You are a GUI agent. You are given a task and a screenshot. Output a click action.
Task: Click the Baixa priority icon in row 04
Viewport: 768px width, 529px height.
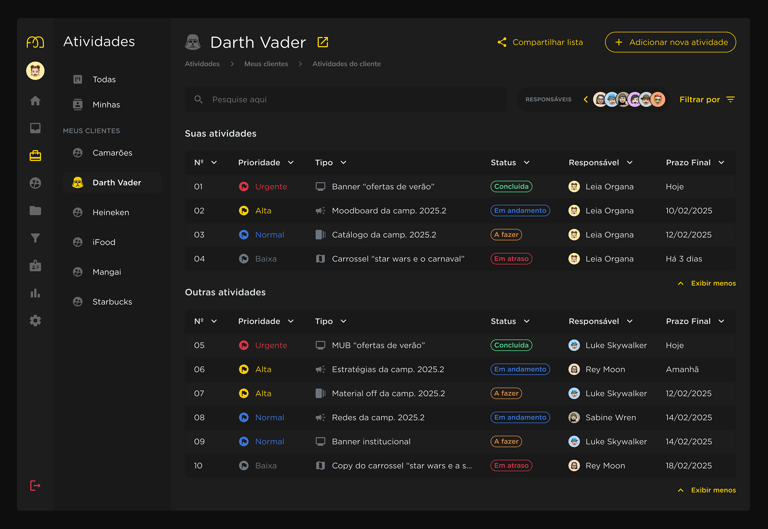[x=243, y=259]
